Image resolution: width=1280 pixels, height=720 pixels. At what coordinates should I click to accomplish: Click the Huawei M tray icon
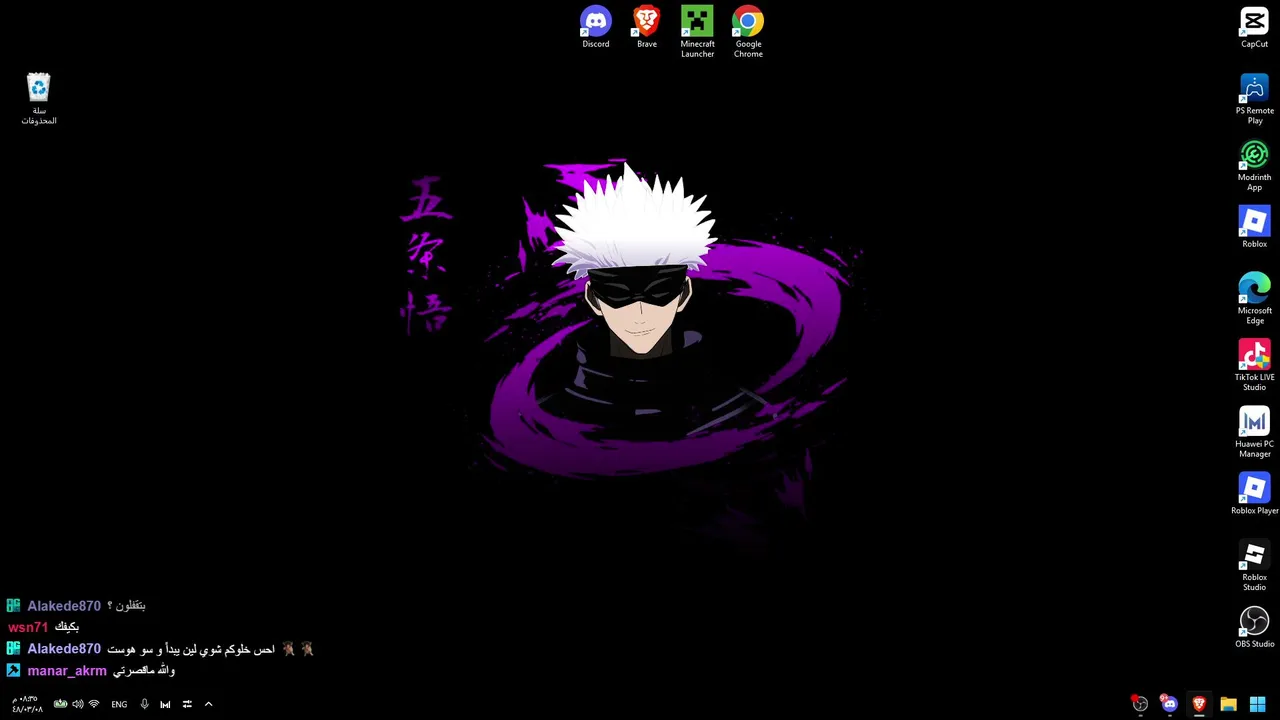[x=165, y=704]
